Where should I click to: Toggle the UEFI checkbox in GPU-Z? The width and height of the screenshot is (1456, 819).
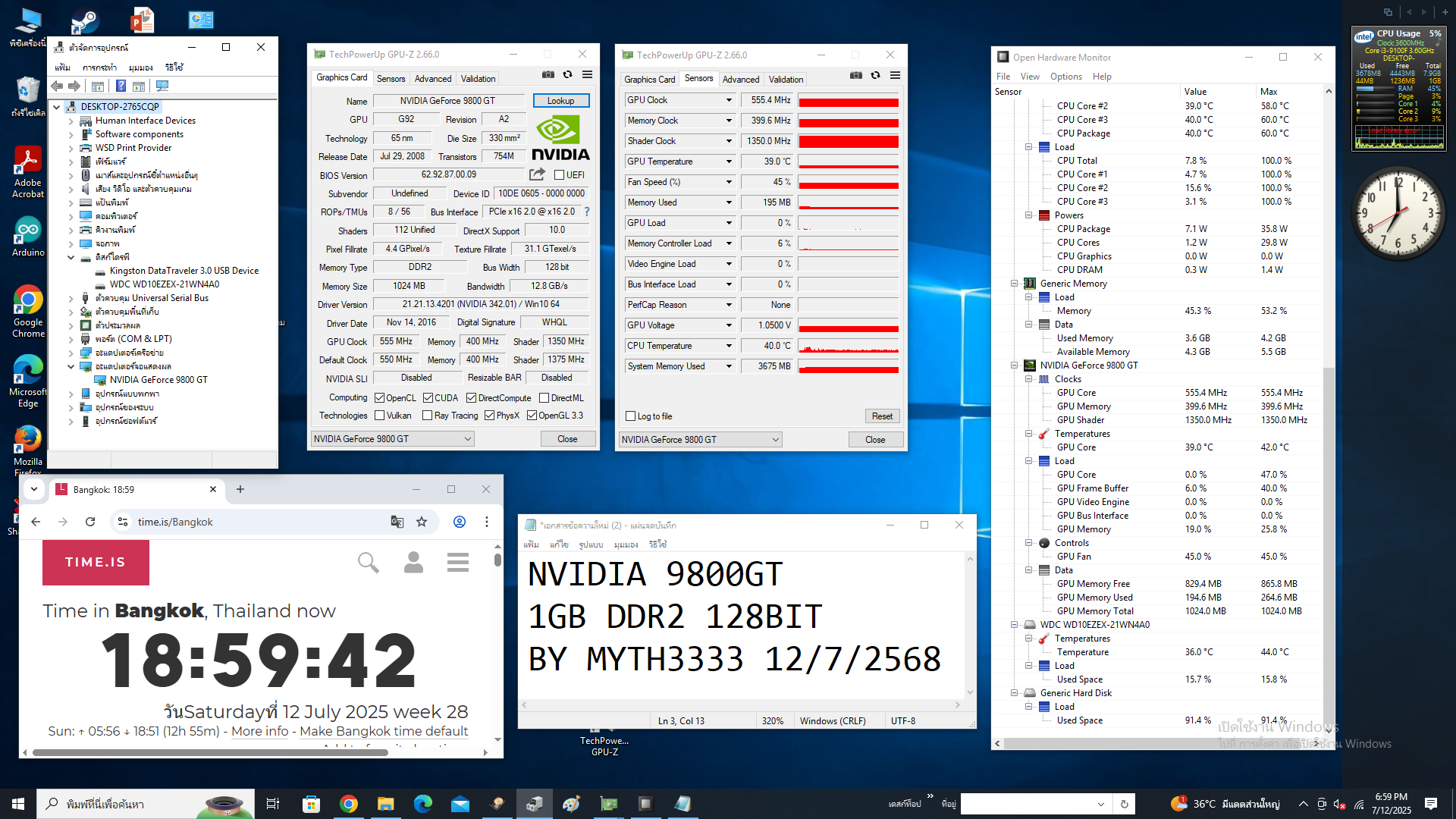click(x=560, y=175)
